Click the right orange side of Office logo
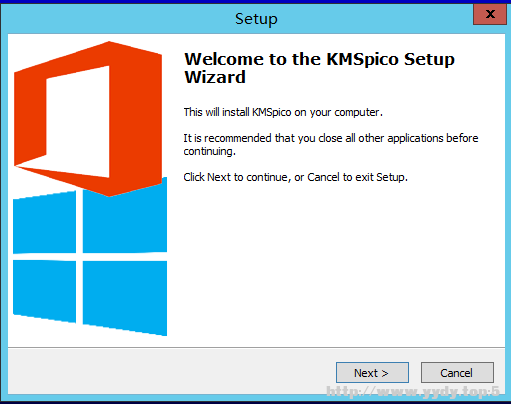The width and height of the screenshot is (511, 404). [136, 119]
